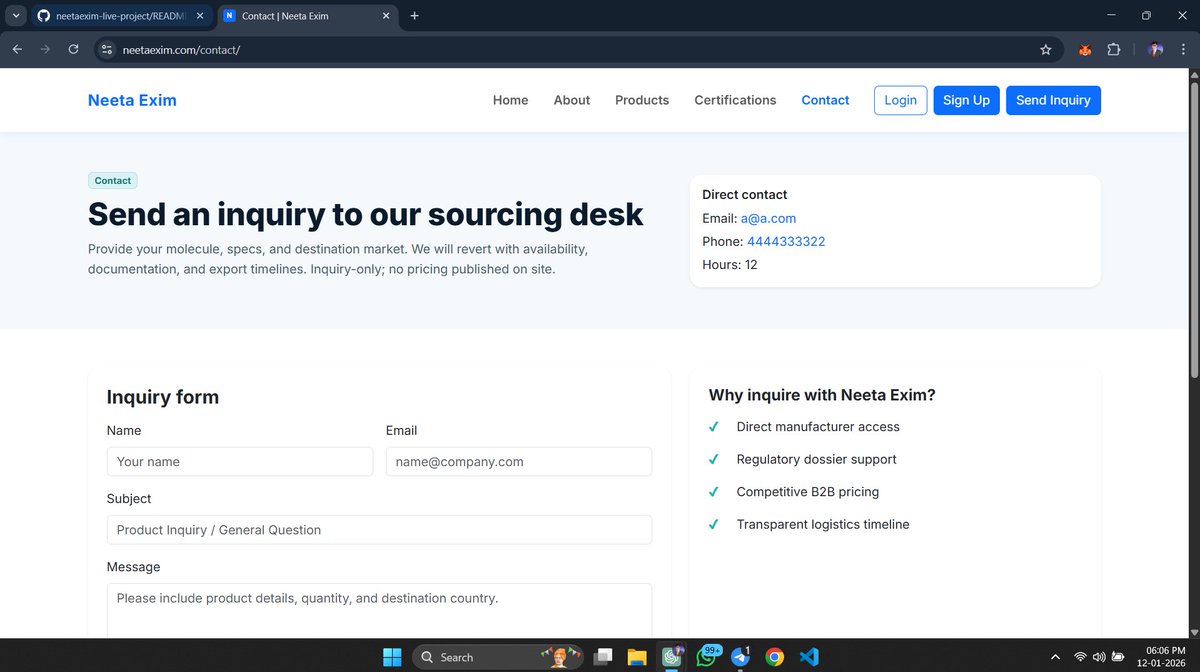
Task: Toggle bookmark star for this page
Action: (1046, 49)
